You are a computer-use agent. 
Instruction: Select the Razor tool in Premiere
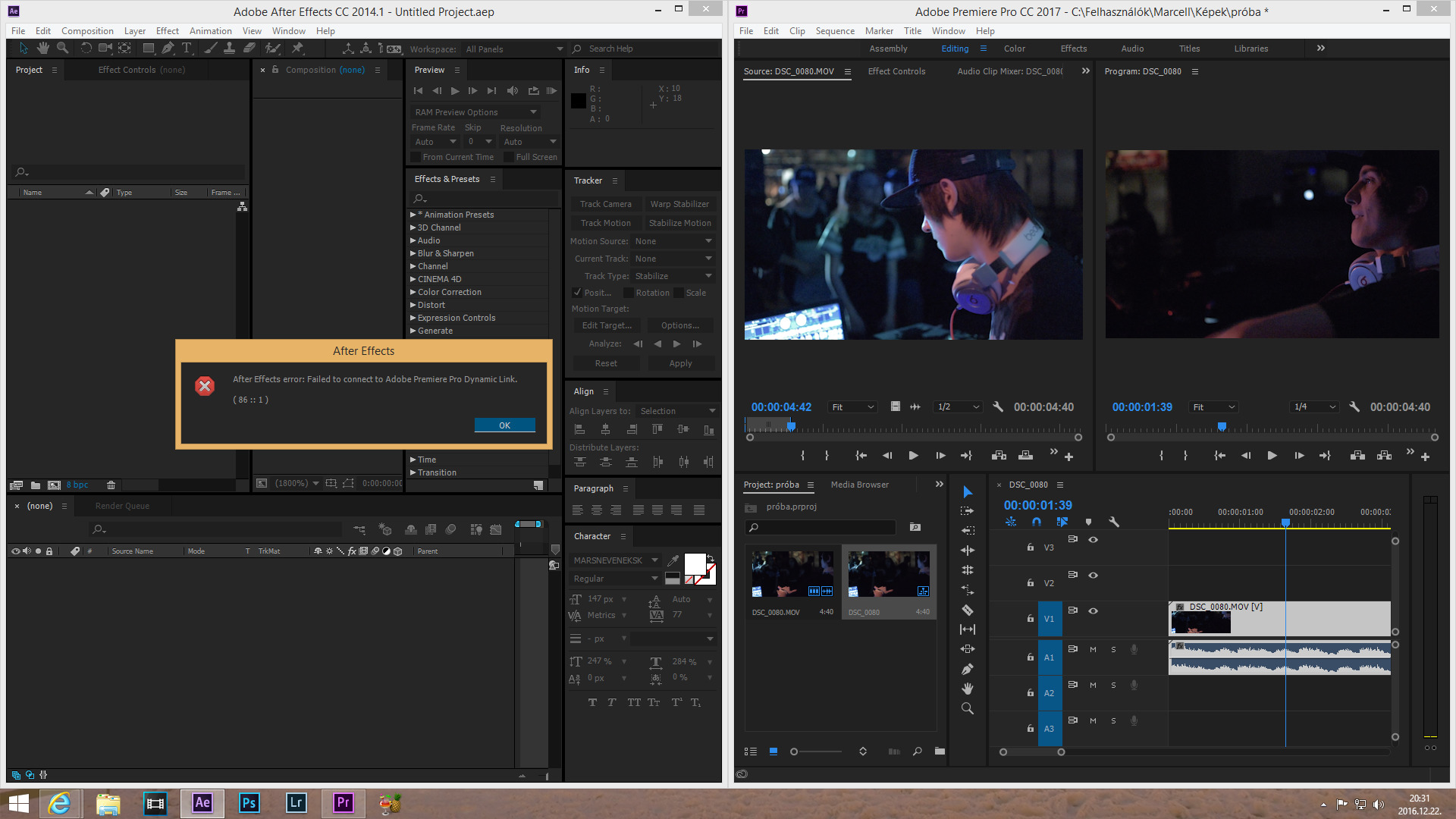(x=967, y=610)
